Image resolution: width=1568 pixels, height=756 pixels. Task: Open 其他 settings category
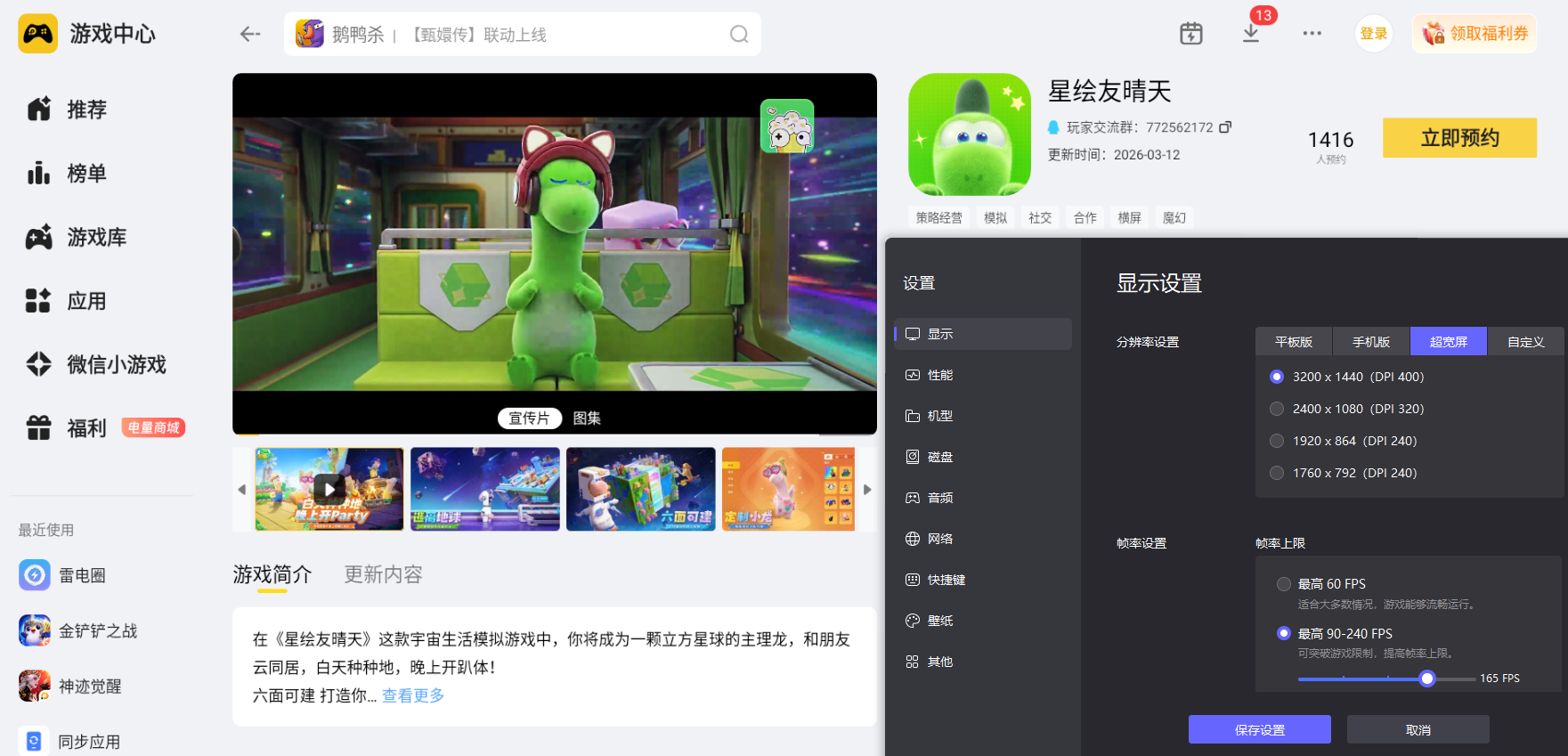coord(983,662)
